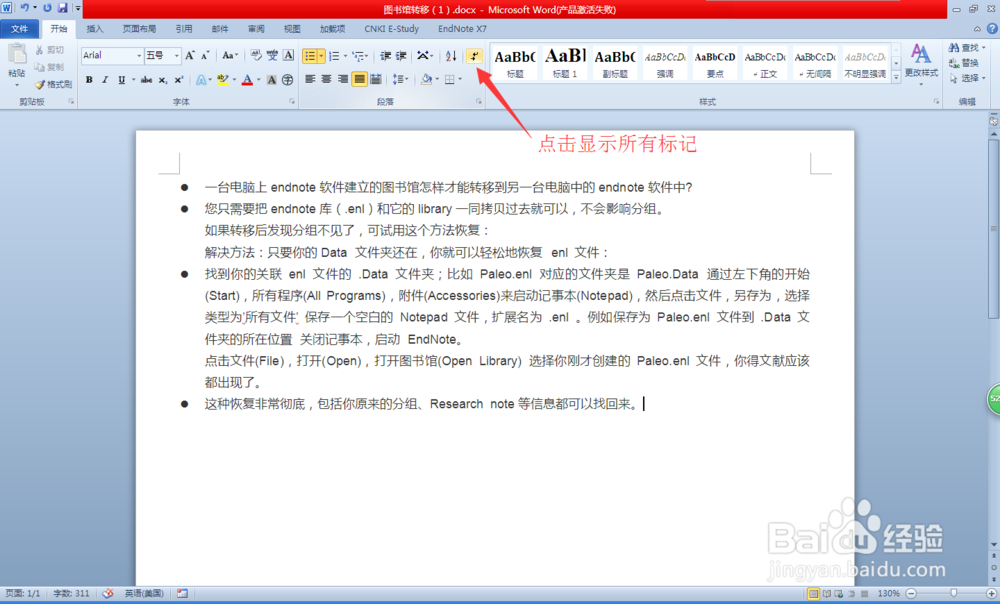Toggle Justify alignment
Viewport: 1000px width, 604px height.
(359, 80)
